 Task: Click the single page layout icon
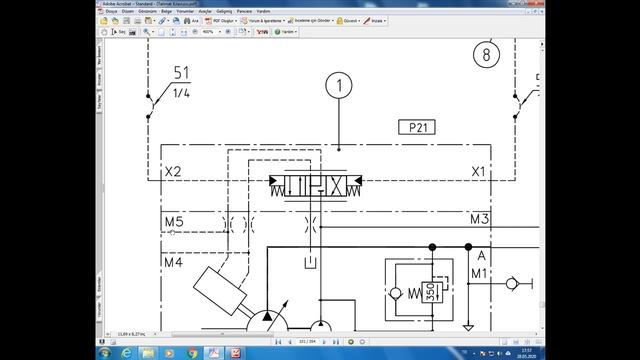click(x=504, y=342)
